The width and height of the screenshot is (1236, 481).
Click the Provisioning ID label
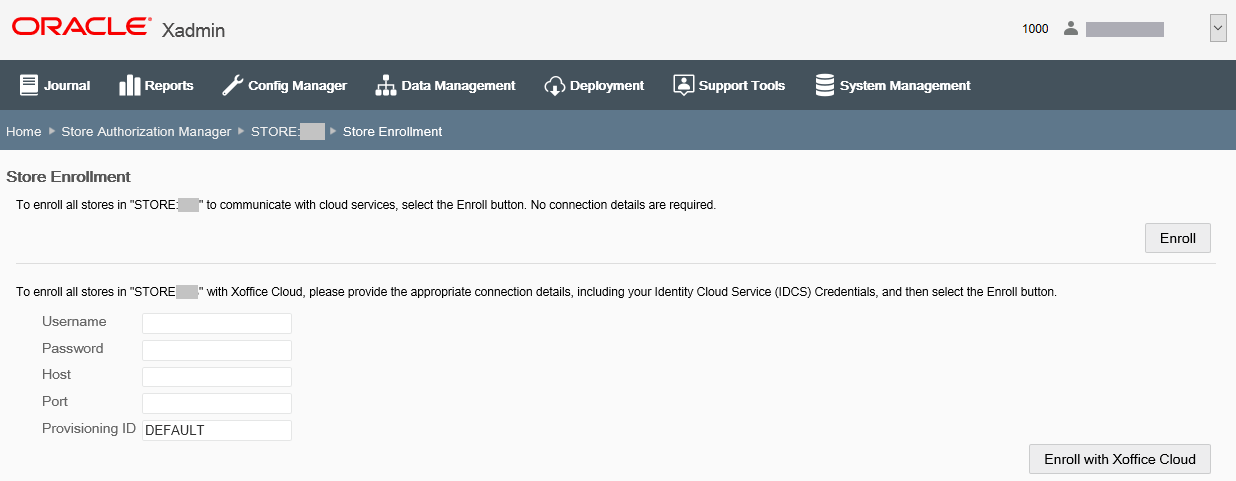tap(89, 428)
